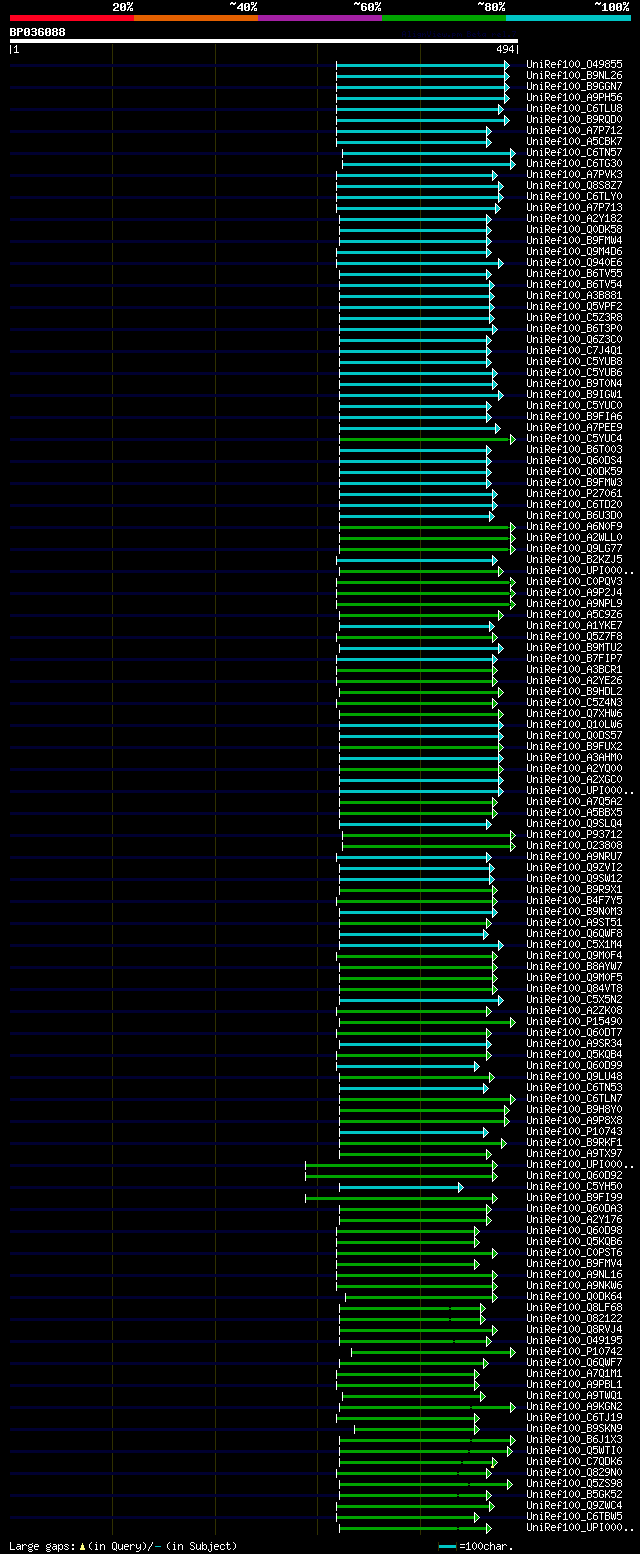
Task: Select the UniRef100_Q7XHW6 entry
Action: coord(575,713)
